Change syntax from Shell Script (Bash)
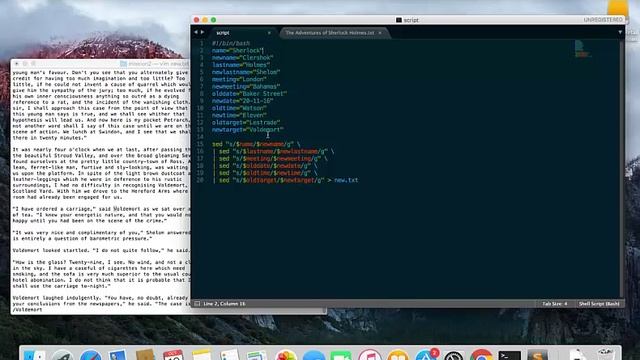This screenshot has height=360, width=640. click(x=599, y=304)
